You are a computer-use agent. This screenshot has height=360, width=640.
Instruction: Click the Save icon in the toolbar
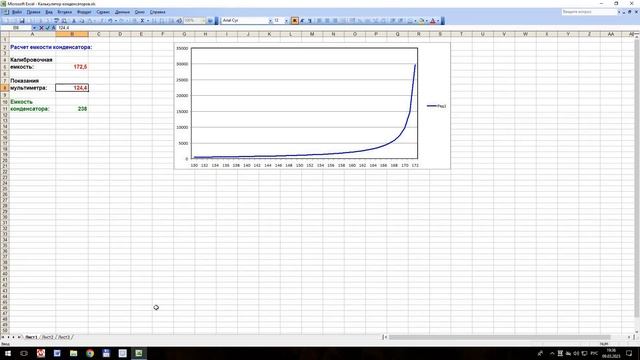click(x=22, y=20)
